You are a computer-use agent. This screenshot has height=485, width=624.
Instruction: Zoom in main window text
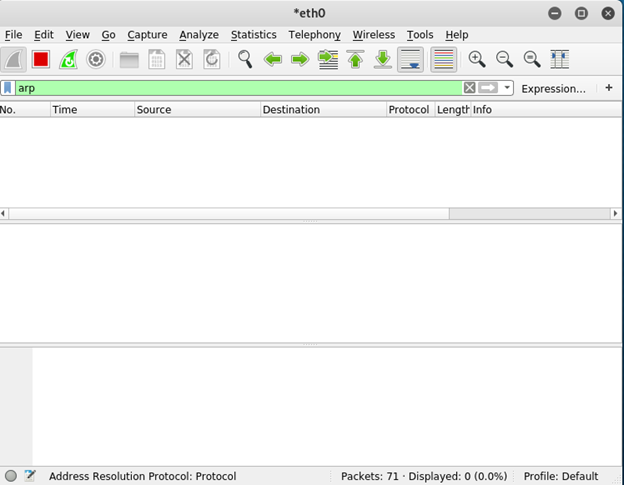(477, 60)
